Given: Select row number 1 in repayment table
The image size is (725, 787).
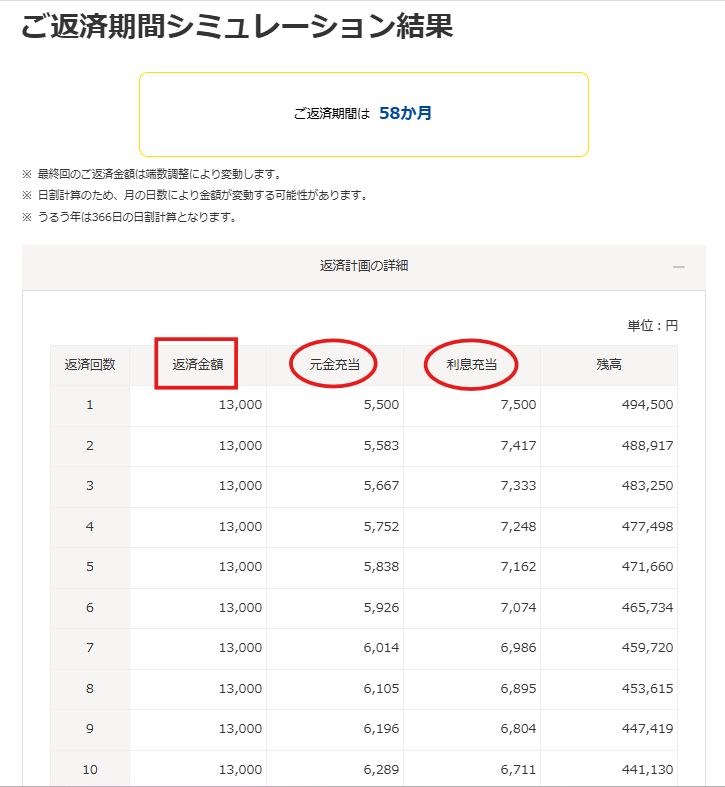Looking at the screenshot, I should coord(90,405).
